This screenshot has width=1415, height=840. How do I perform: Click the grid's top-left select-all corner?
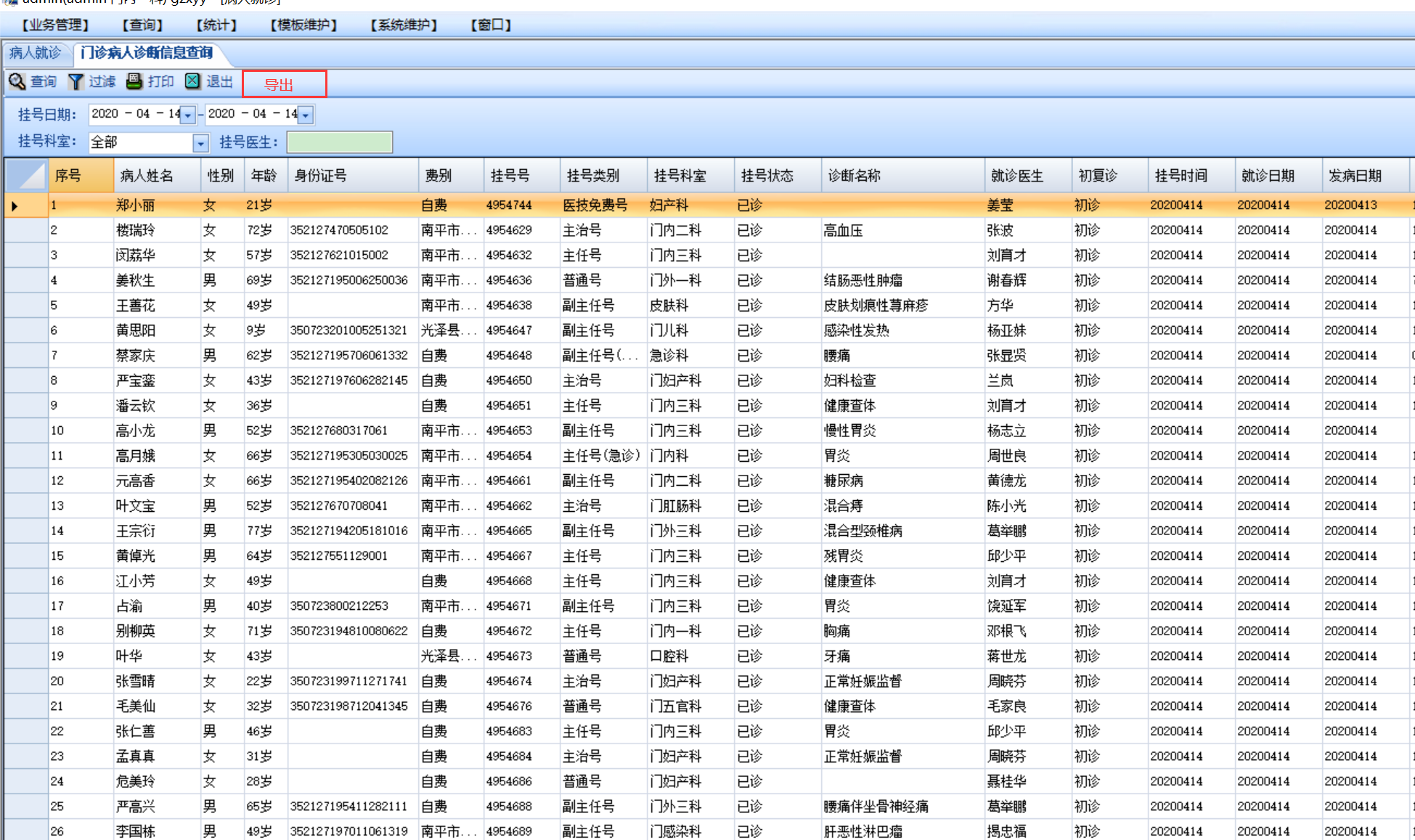pyautogui.click(x=26, y=176)
